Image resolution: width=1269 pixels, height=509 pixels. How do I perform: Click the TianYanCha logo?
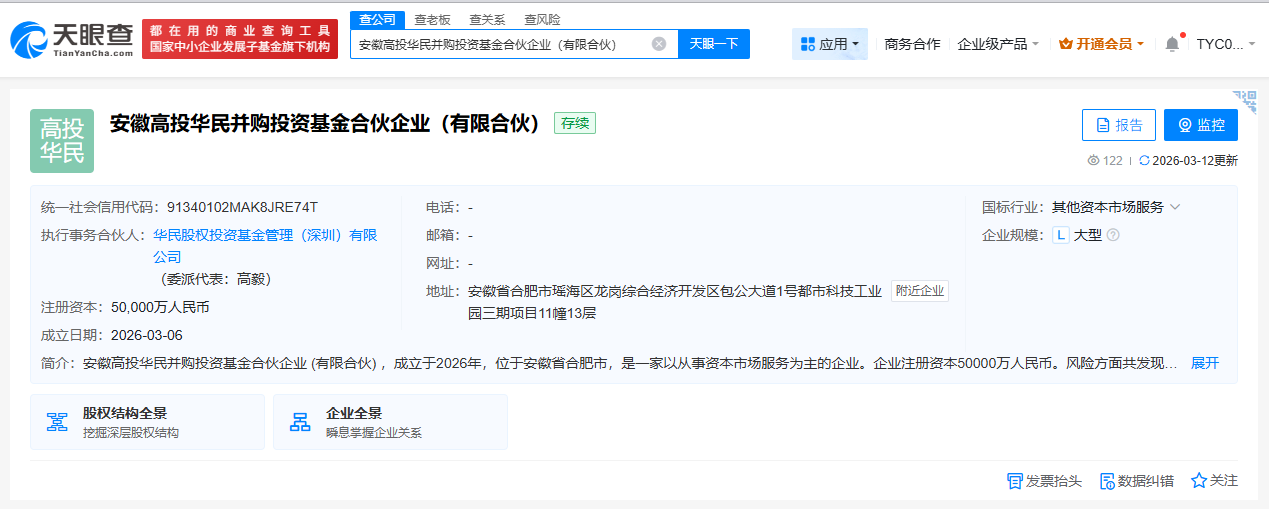tap(72, 40)
